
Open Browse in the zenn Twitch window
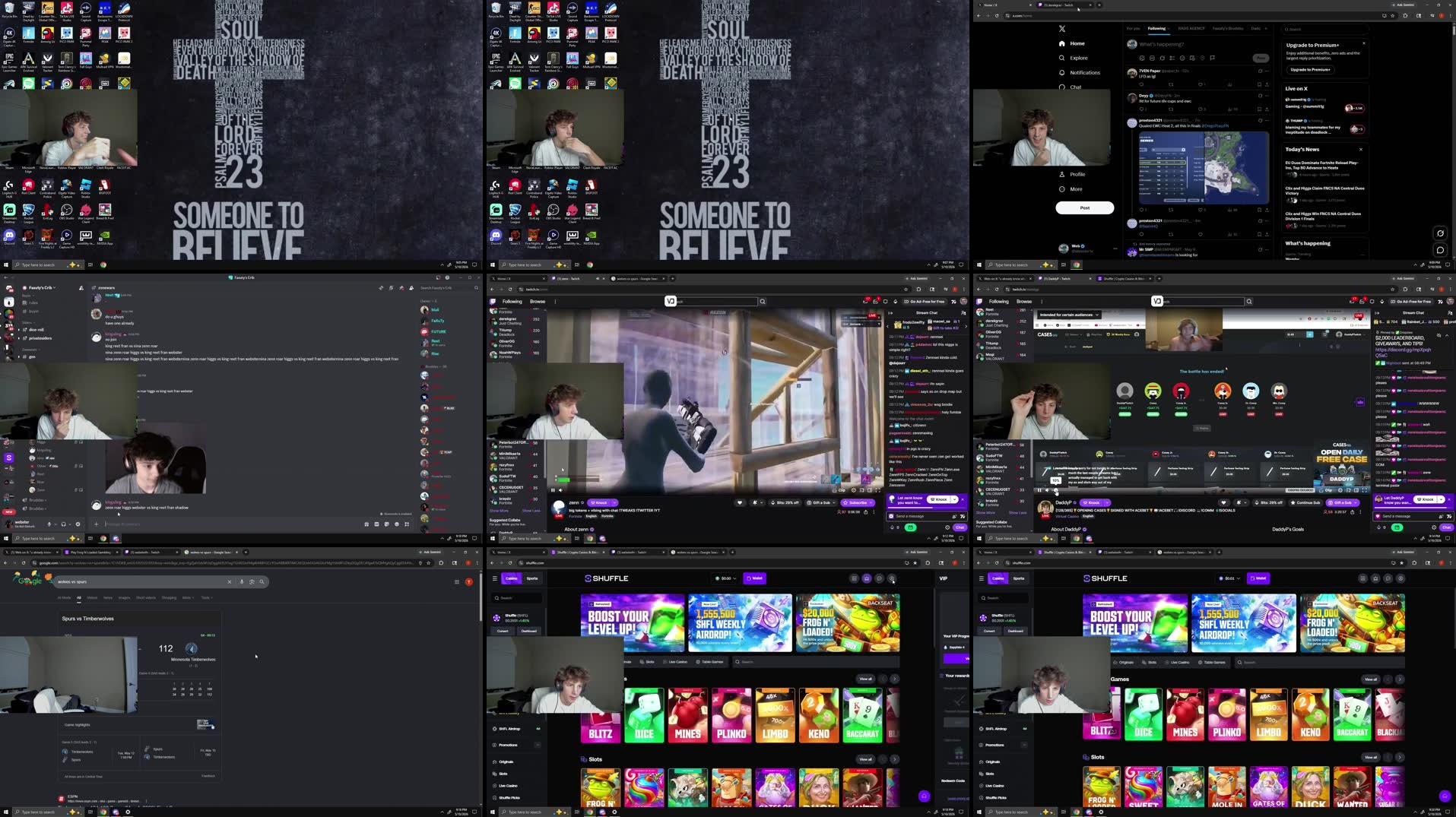coord(538,301)
